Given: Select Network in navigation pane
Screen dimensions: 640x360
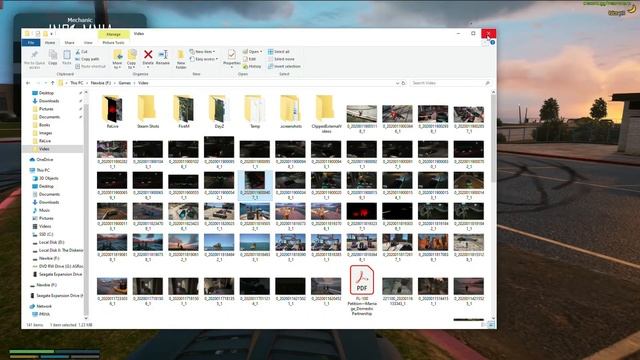Looking at the screenshot, I should click(44, 306).
